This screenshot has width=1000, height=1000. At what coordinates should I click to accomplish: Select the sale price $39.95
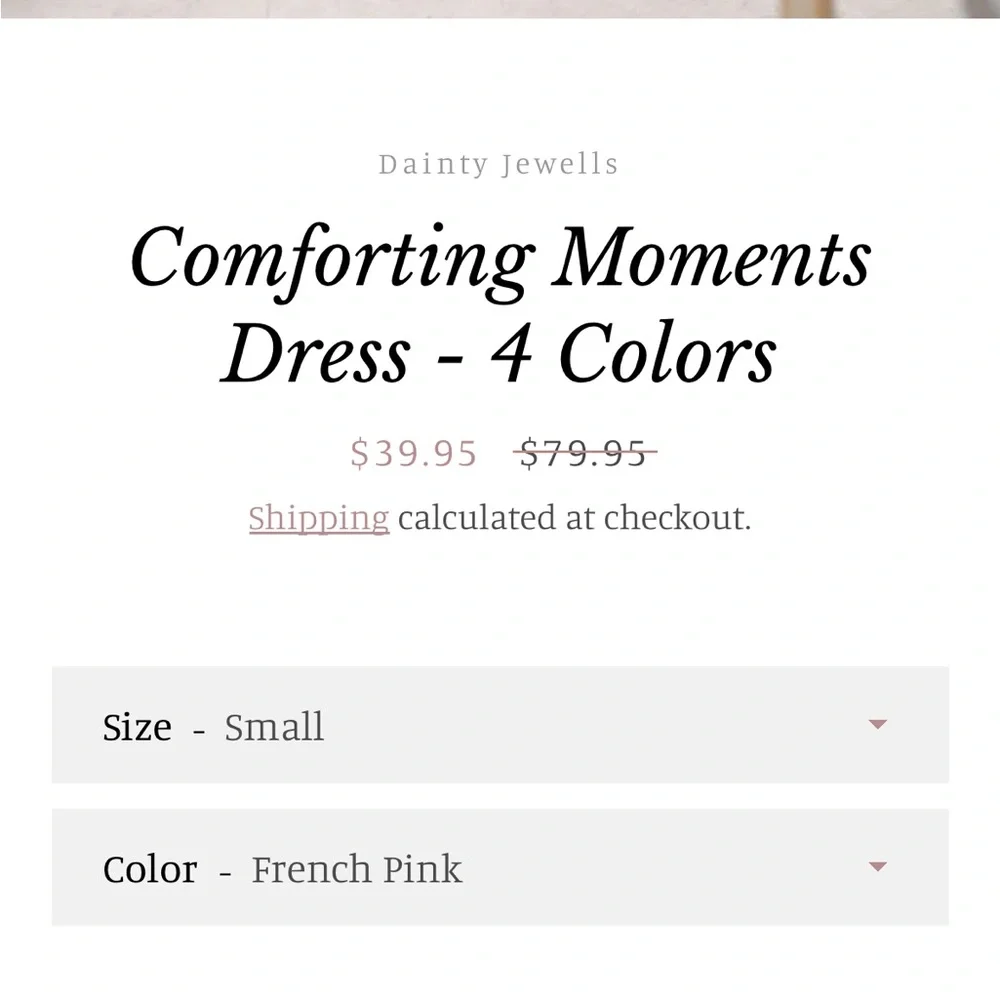coord(413,455)
